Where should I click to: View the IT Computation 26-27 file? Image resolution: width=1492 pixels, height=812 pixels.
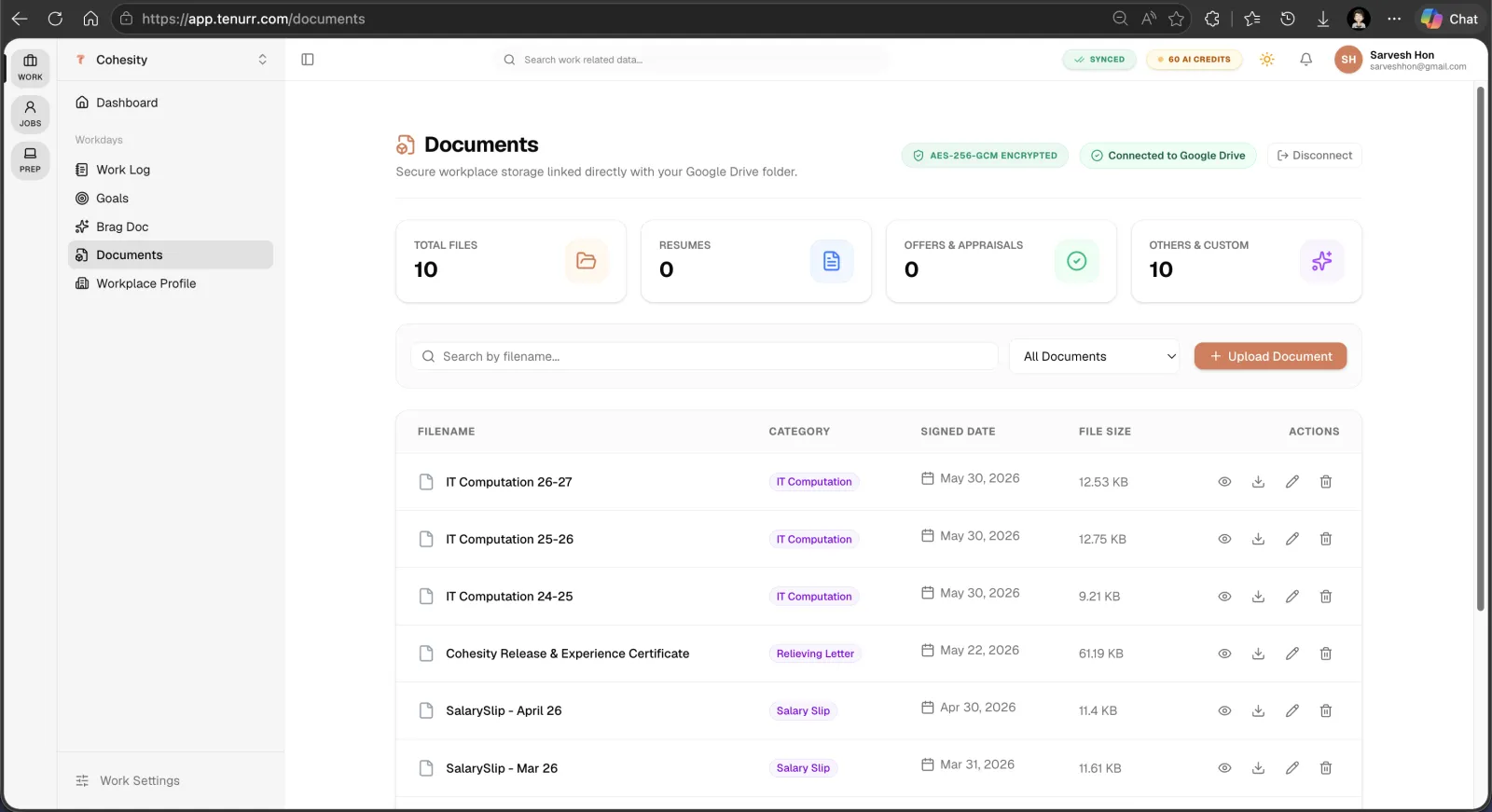(1224, 482)
